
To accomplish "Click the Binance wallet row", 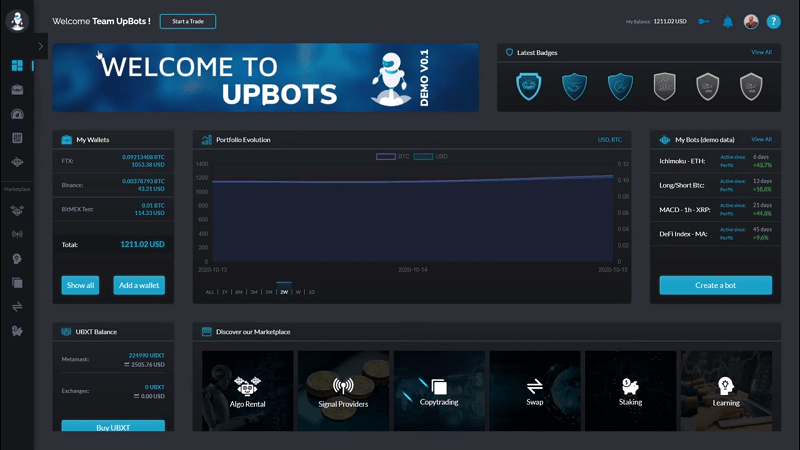I will coord(113,185).
